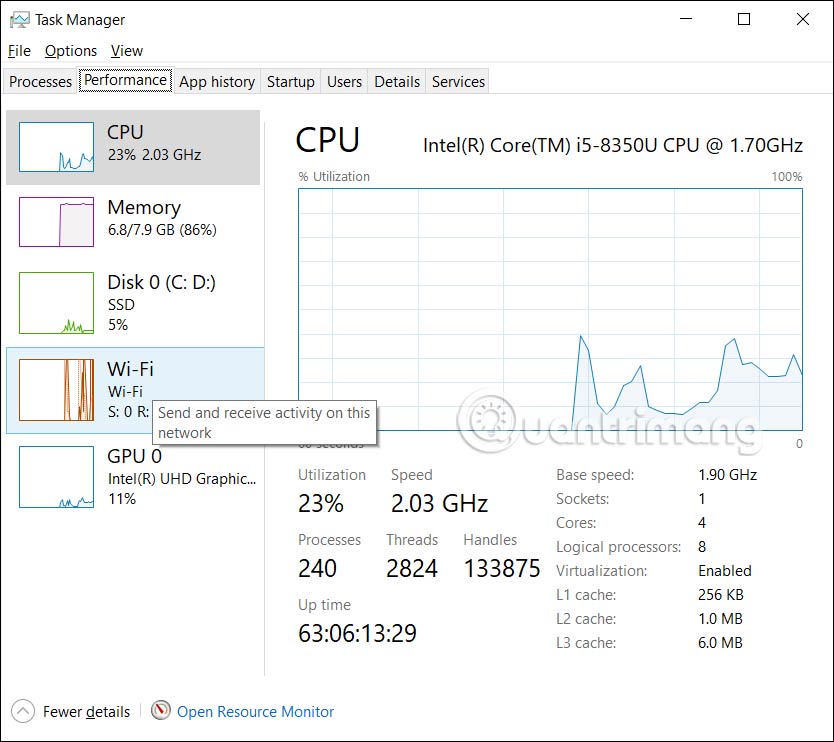The image size is (834, 742).
Task: Maximize the Task Manager window
Action: 744,19
